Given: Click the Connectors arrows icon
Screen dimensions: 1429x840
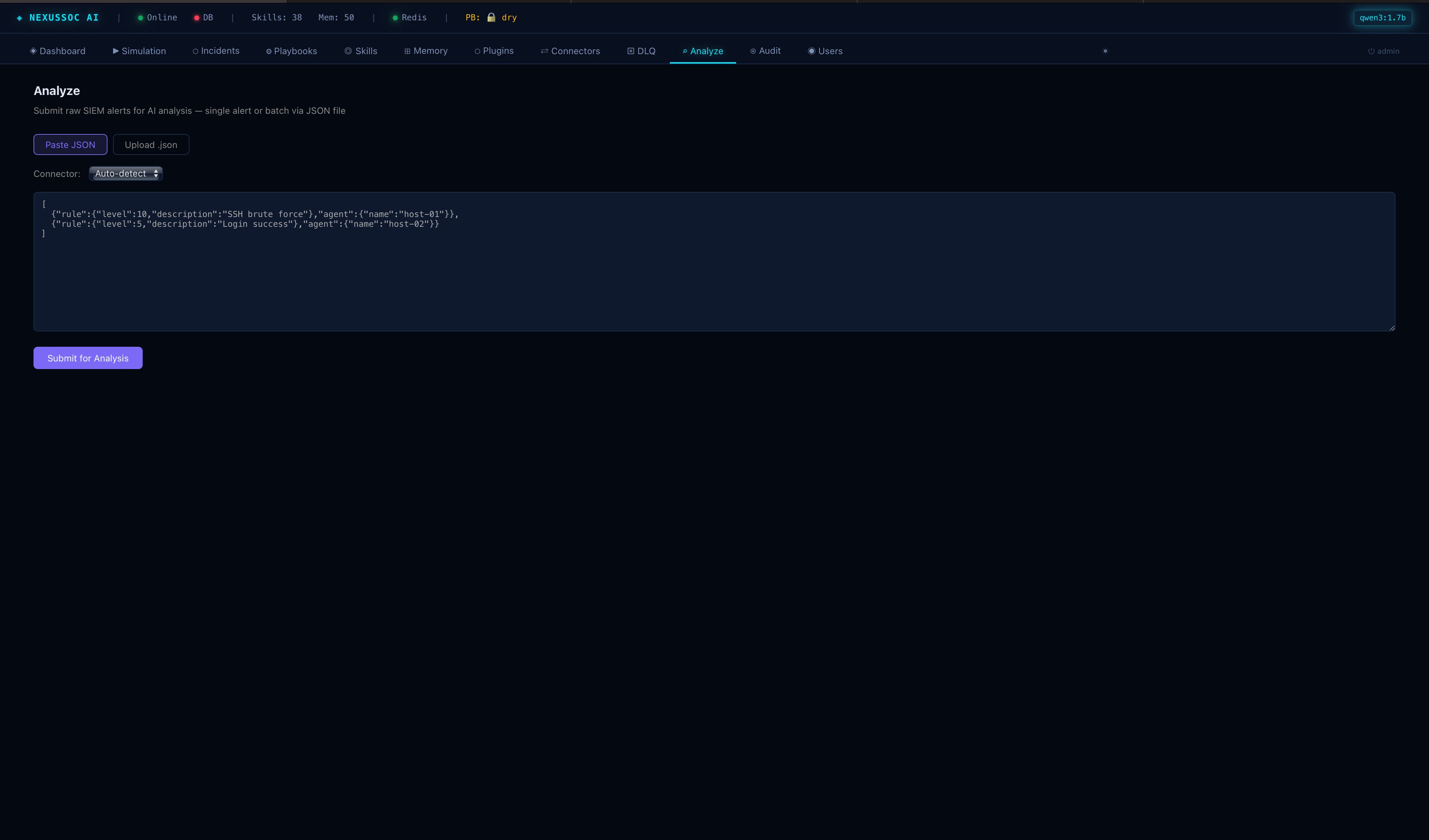Looking at the screenshot, I should [544, 51].
